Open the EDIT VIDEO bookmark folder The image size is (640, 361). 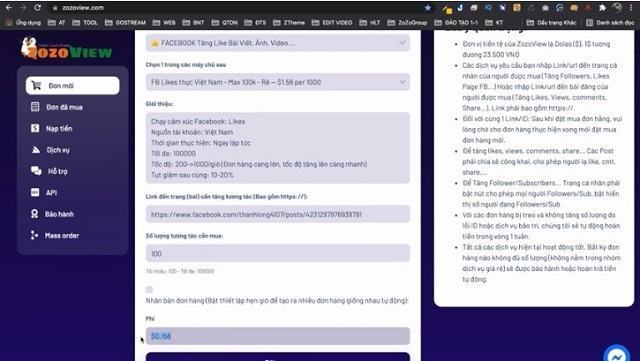(x=332, y=22)
